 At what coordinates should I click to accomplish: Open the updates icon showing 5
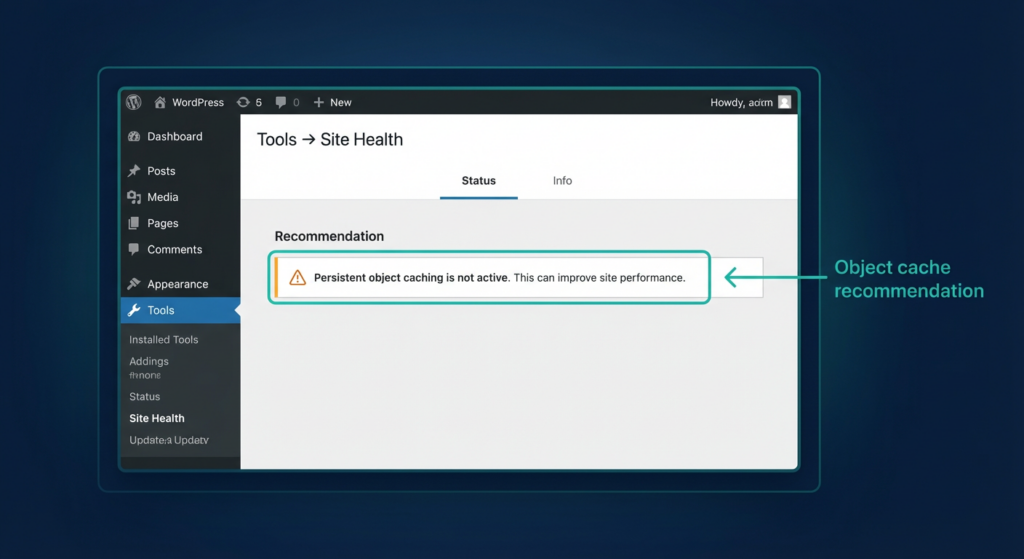pos(243,102)
